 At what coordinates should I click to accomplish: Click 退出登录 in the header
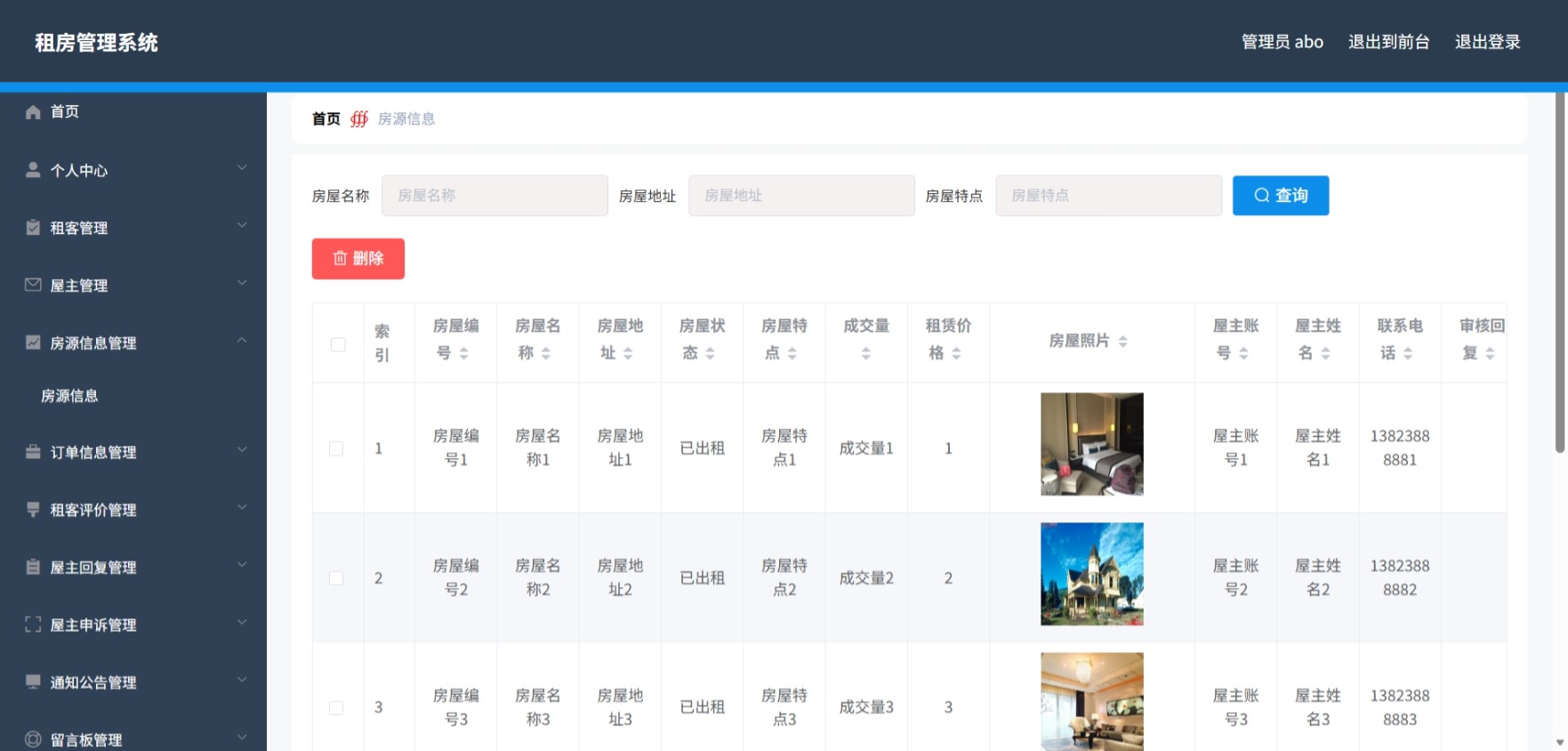tap(1487, 42)
